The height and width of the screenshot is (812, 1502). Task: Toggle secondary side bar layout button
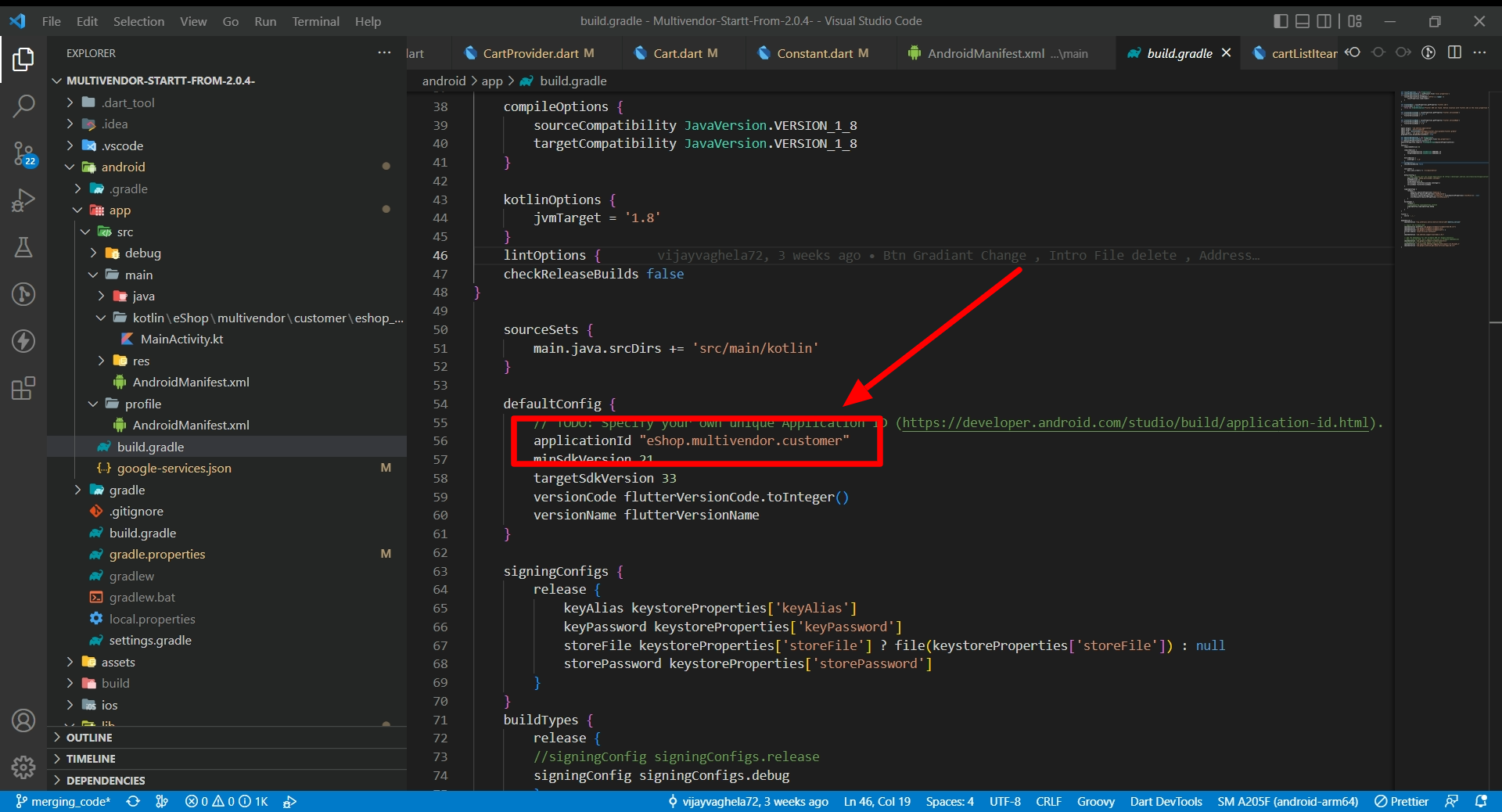pos(1324,21)
